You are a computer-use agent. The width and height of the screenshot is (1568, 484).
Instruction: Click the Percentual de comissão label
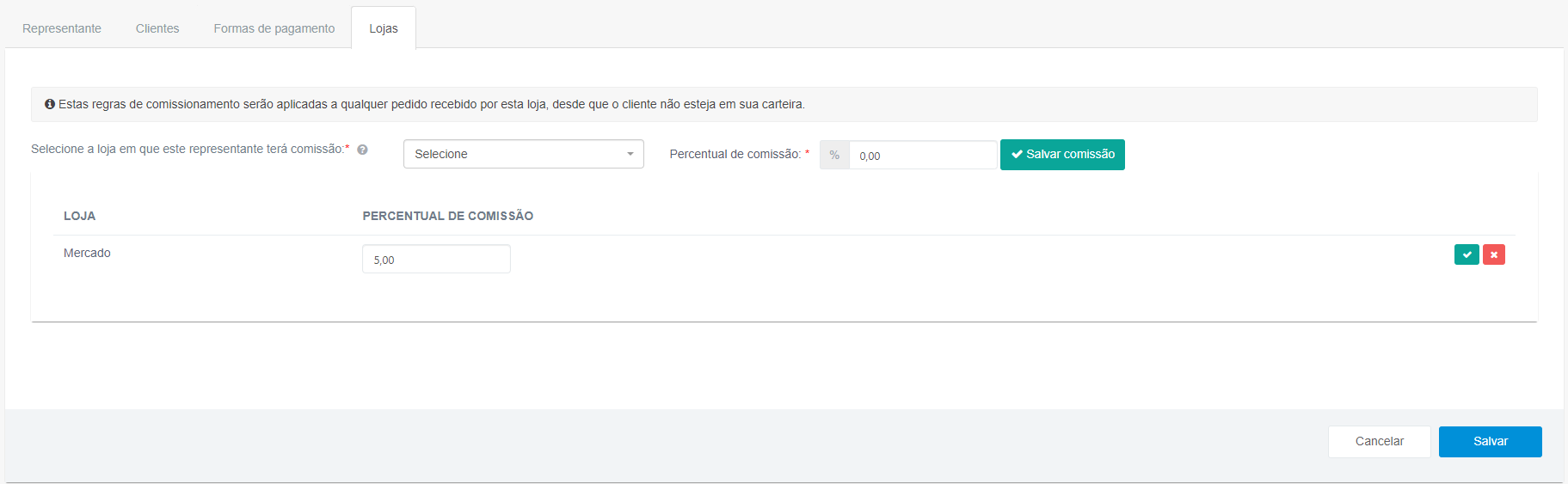pyautogui.click(x=735, y=154)
